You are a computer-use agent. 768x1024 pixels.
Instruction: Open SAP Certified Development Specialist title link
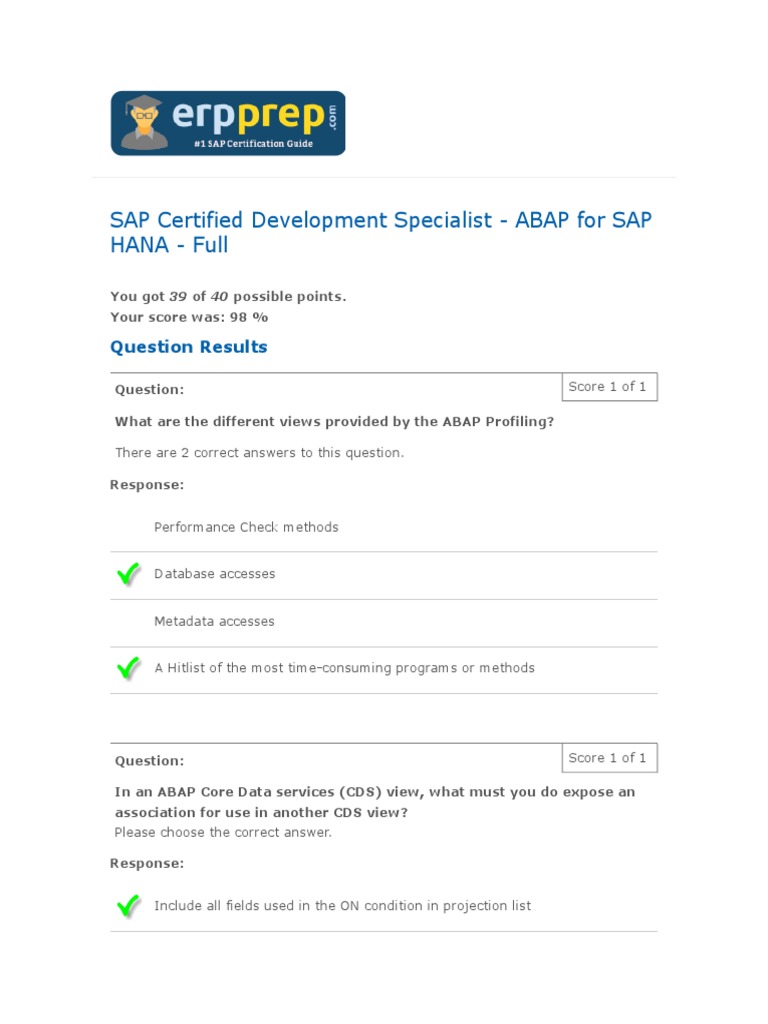pos(380,232)
